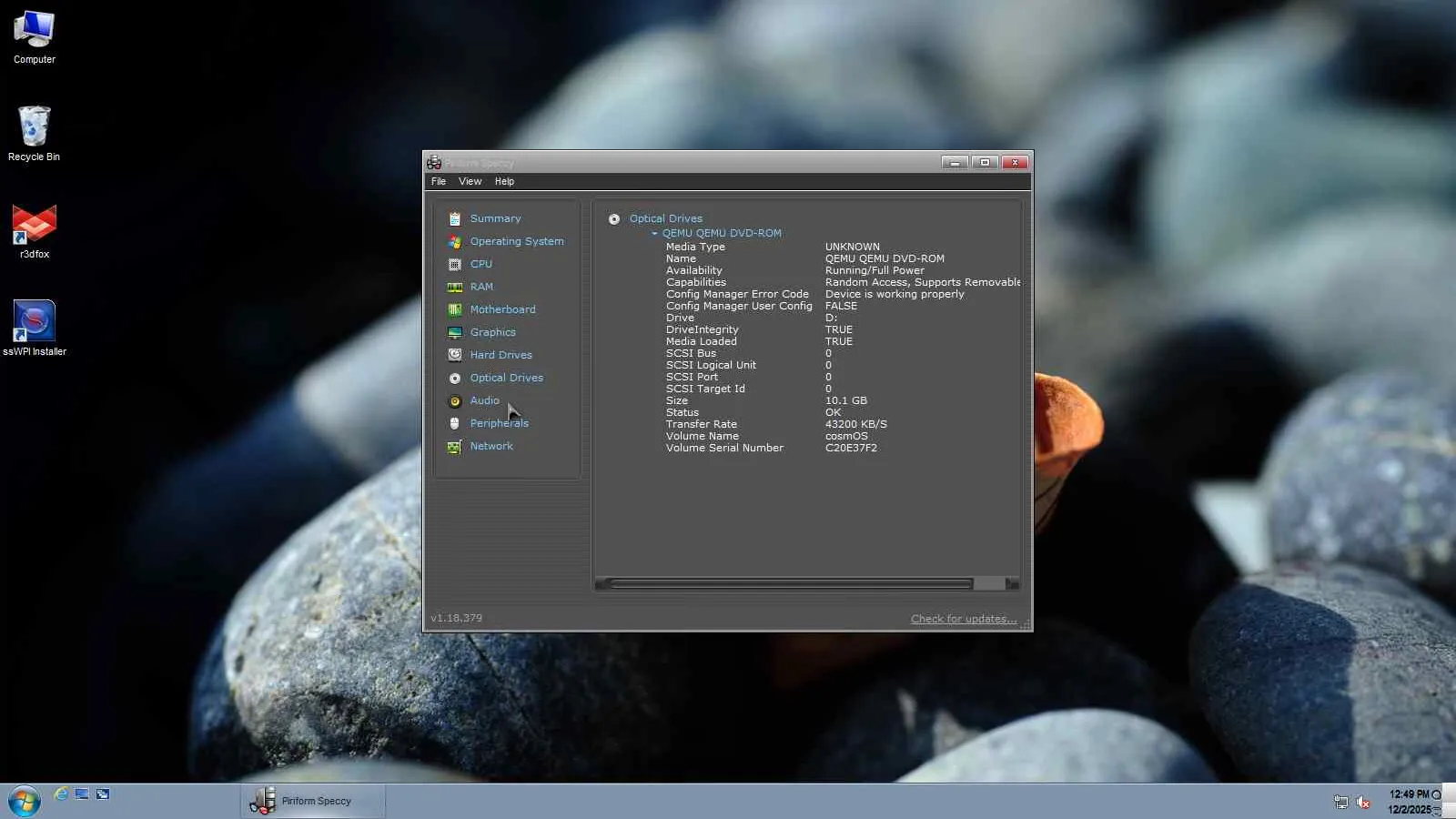1456x819 pixels.
Task: Open the Operating System section icon
Action: point(455,241)
